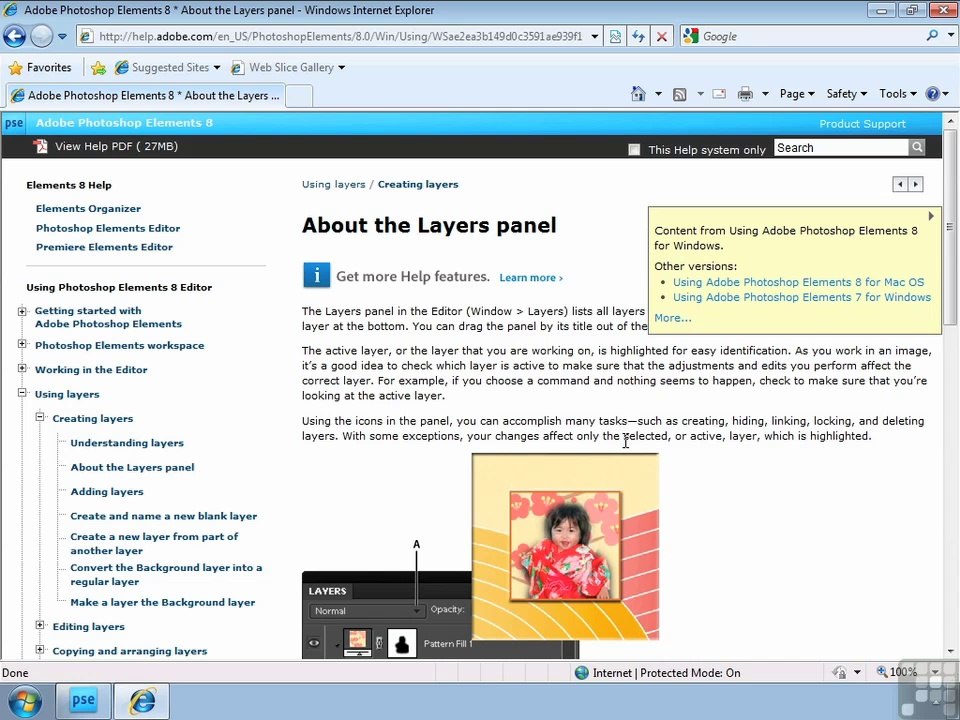Open Using Adobe Photoshop Elements 8 for Mac OS
Image resolution: width=960 pixels, height=720 pixels.
coord(798,282)
